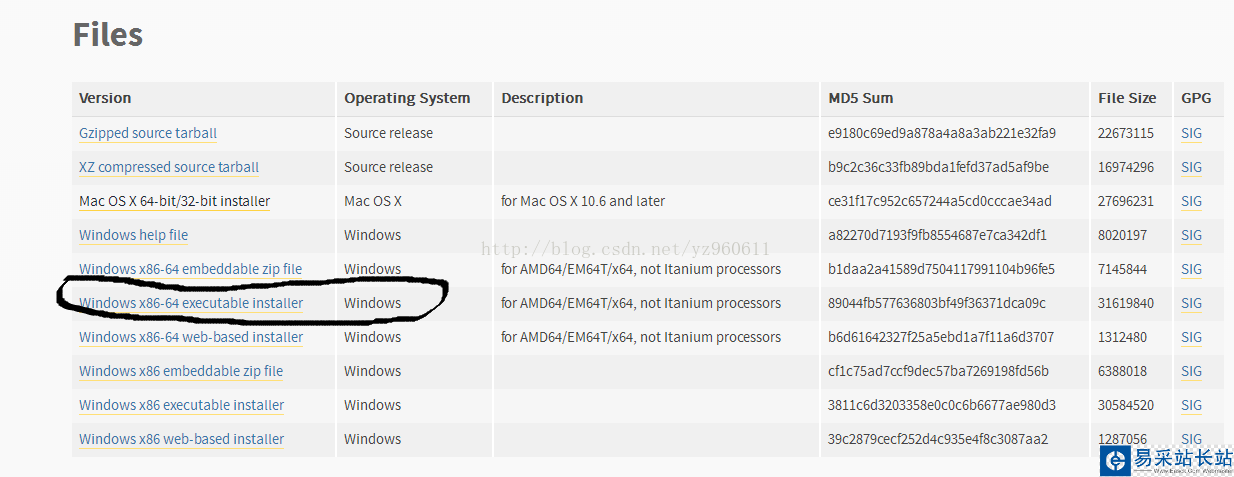Viewport: 1234px width, 477px height.
Task: Open SIG for x86-64 executable installer
Action: click(x=1191, y=303)
